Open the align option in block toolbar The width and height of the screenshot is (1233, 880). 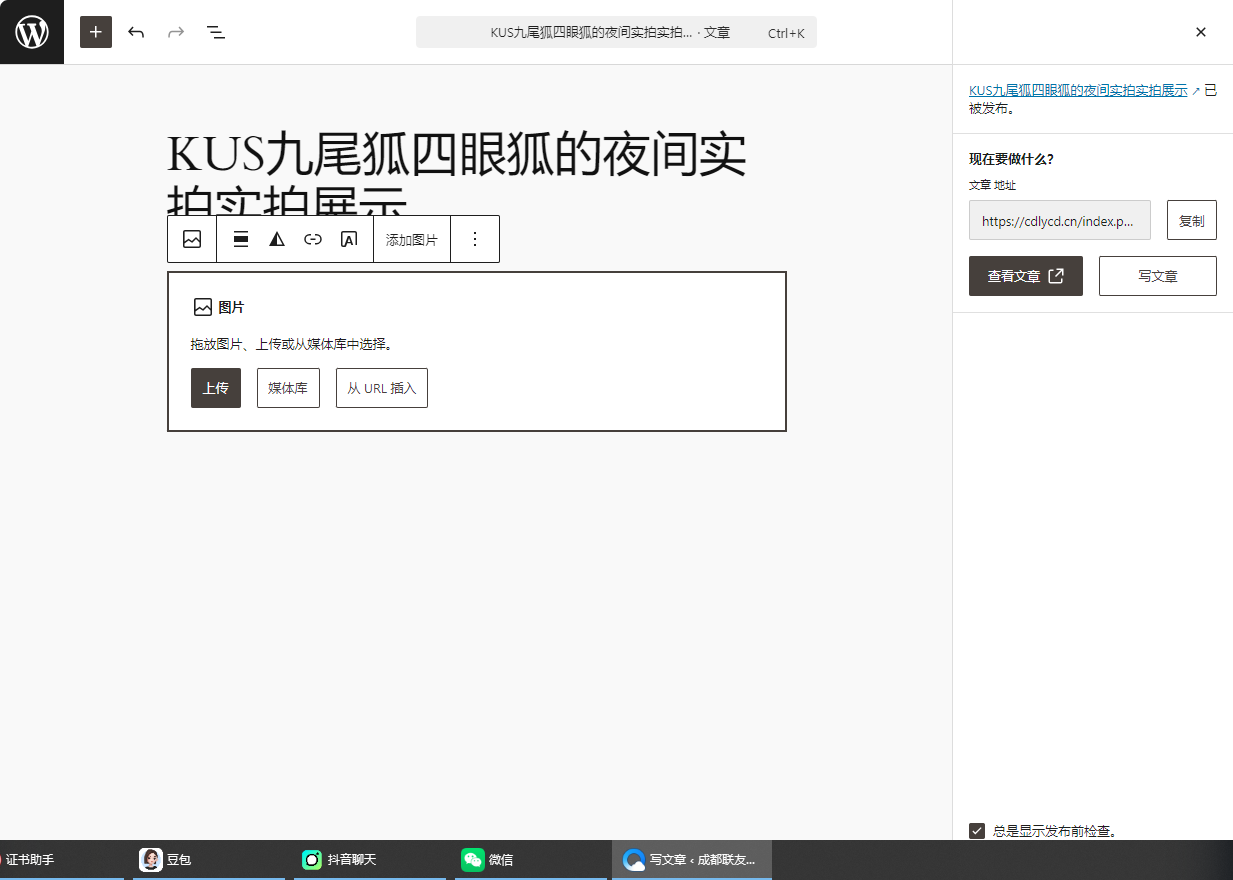pyautogui.click(x=241, y=239)
